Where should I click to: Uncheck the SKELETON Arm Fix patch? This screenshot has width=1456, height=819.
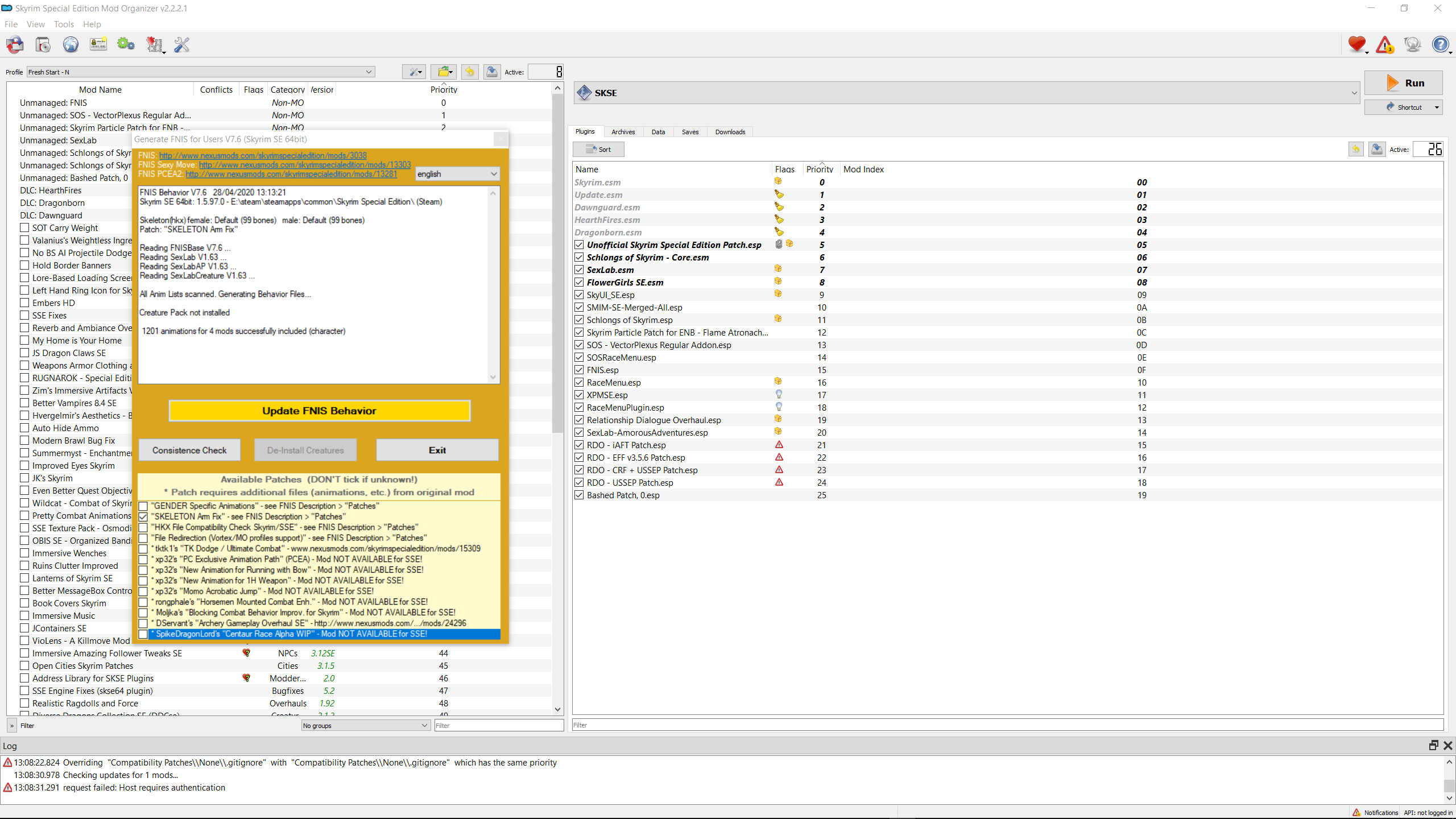click(143, 517)
